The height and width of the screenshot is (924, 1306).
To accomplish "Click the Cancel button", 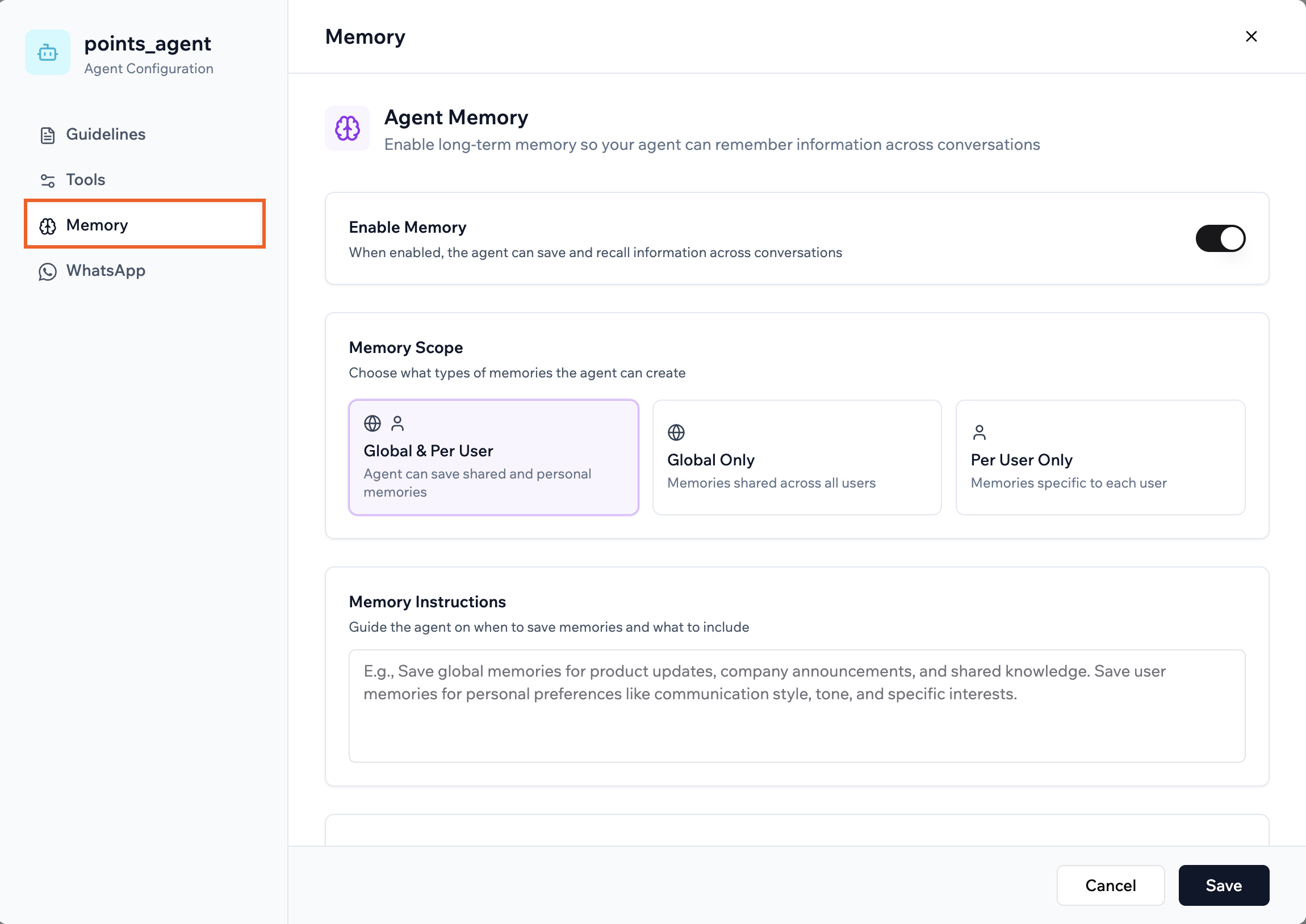I will point(1110,885).
